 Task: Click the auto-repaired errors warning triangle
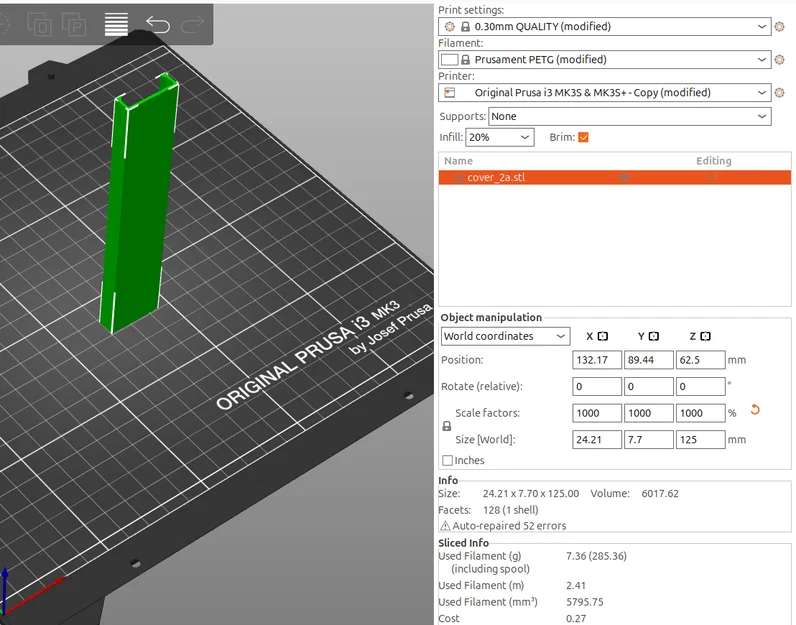click(x=445, y=525)
